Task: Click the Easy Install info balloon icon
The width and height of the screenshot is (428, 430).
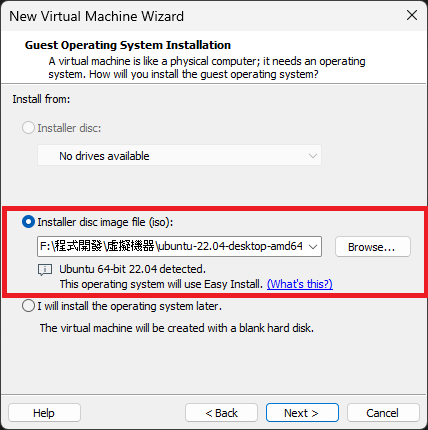Action: [45, 270]
